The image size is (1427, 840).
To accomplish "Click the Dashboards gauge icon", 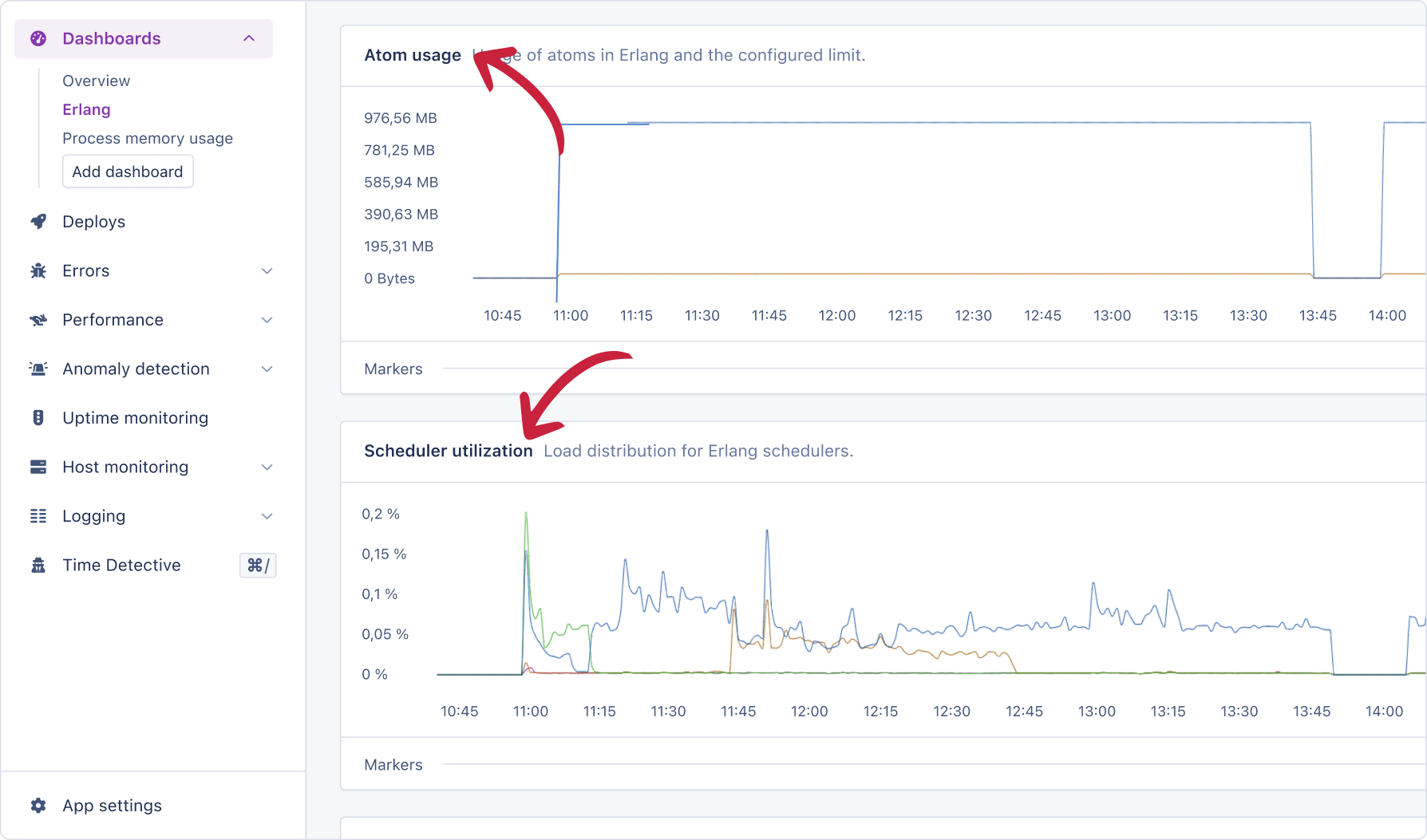I will point(38,38).
